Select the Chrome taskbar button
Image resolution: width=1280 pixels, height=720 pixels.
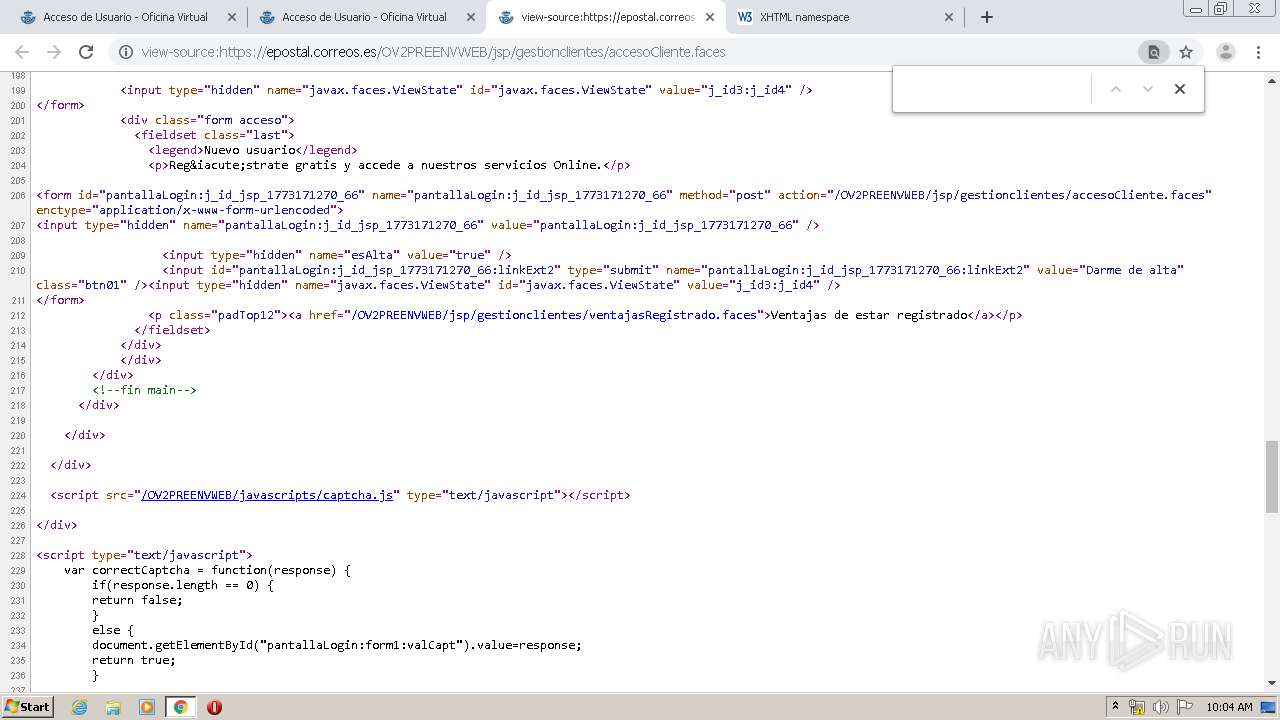coord(180,707)
